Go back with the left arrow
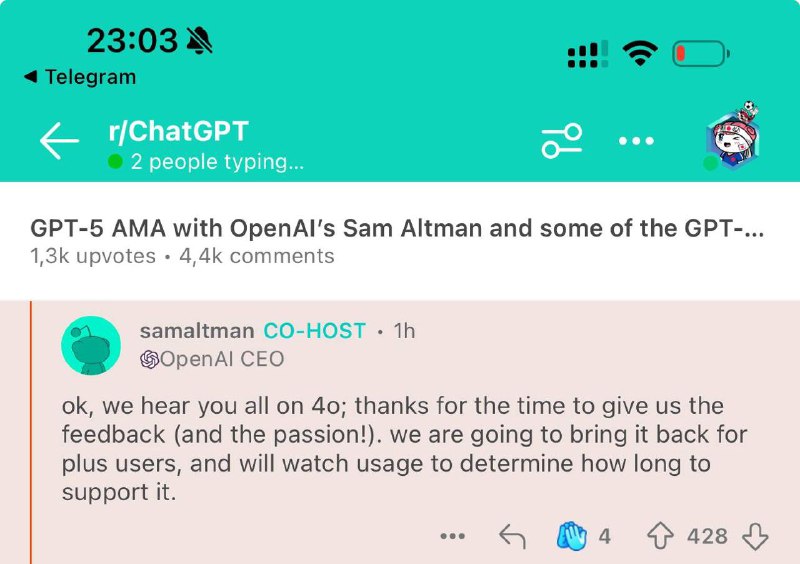 [59, 141]
